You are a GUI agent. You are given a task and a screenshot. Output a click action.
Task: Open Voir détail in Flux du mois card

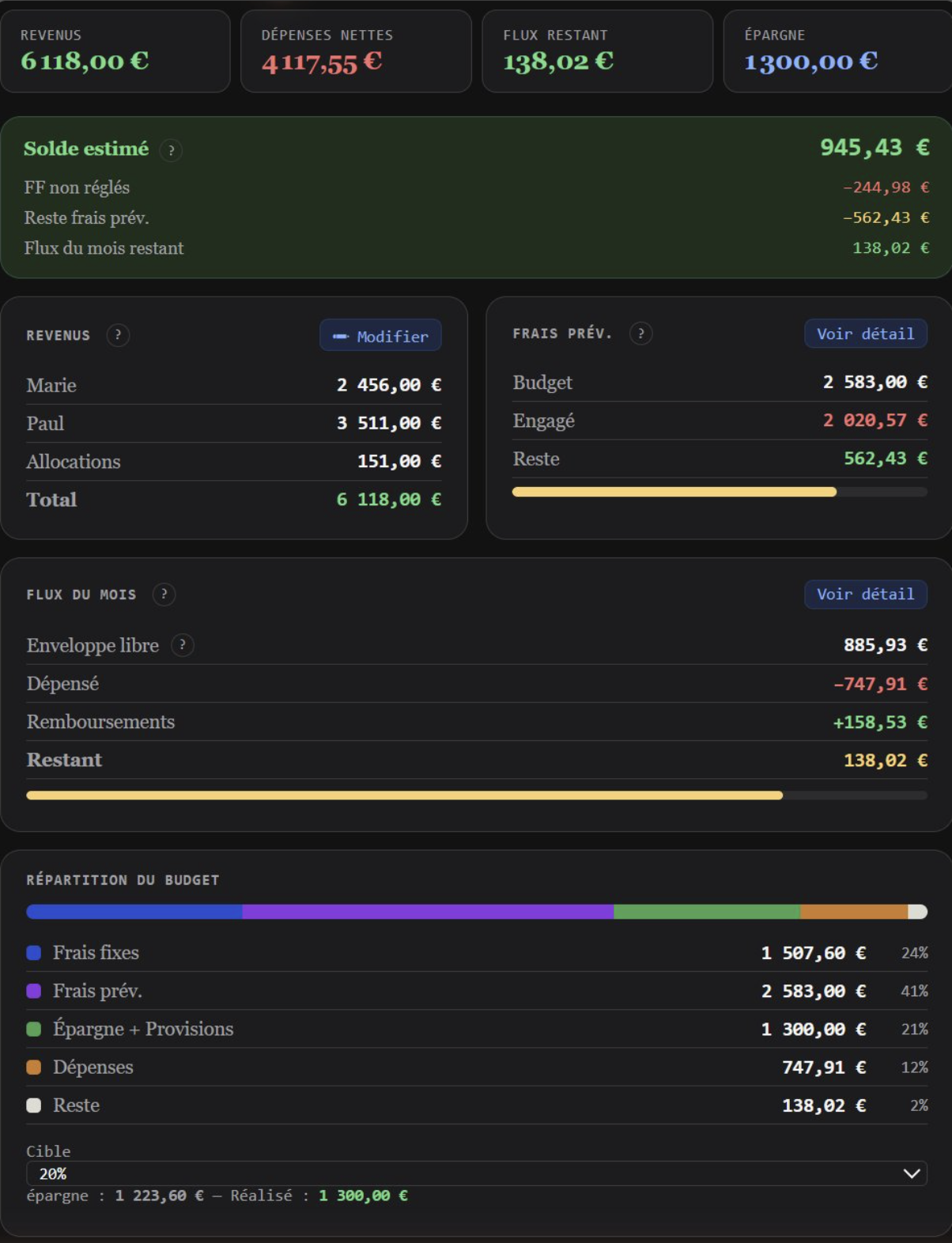865,594
